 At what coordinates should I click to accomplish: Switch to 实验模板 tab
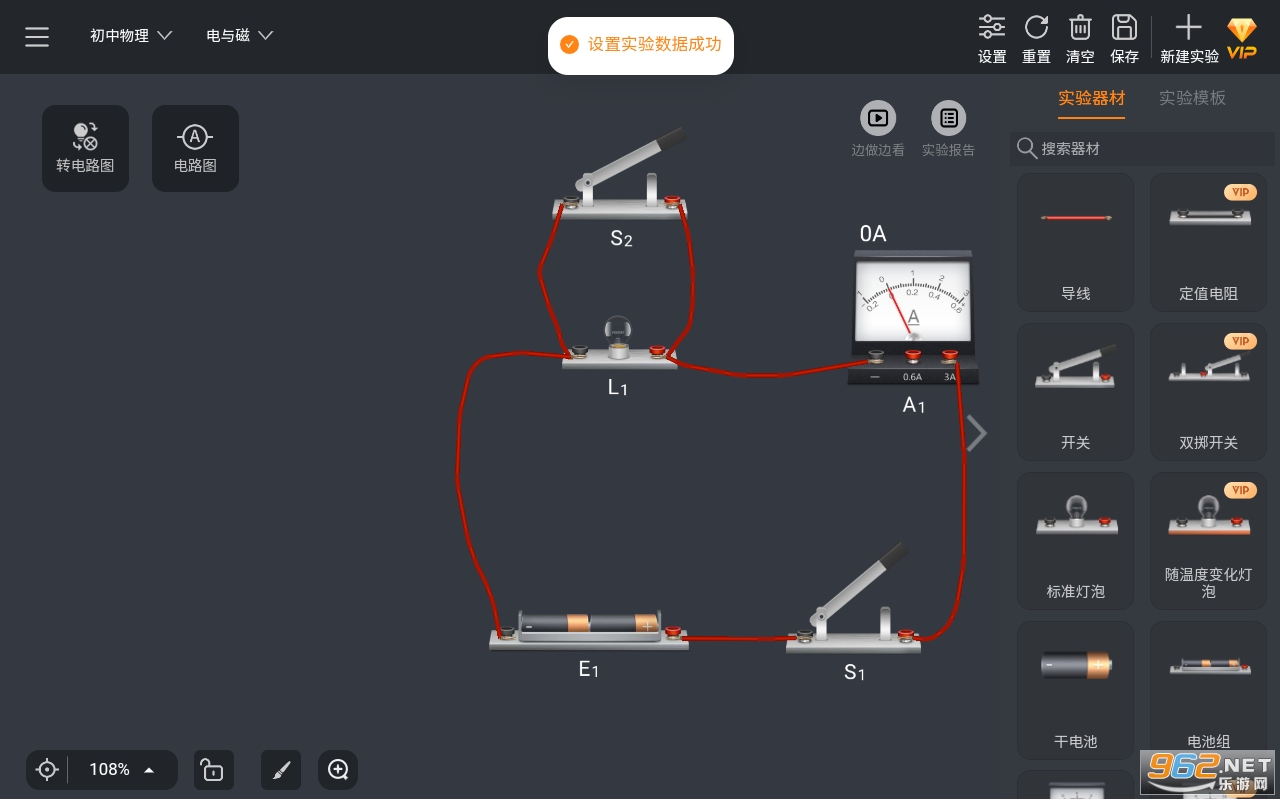click(1192, 98)
